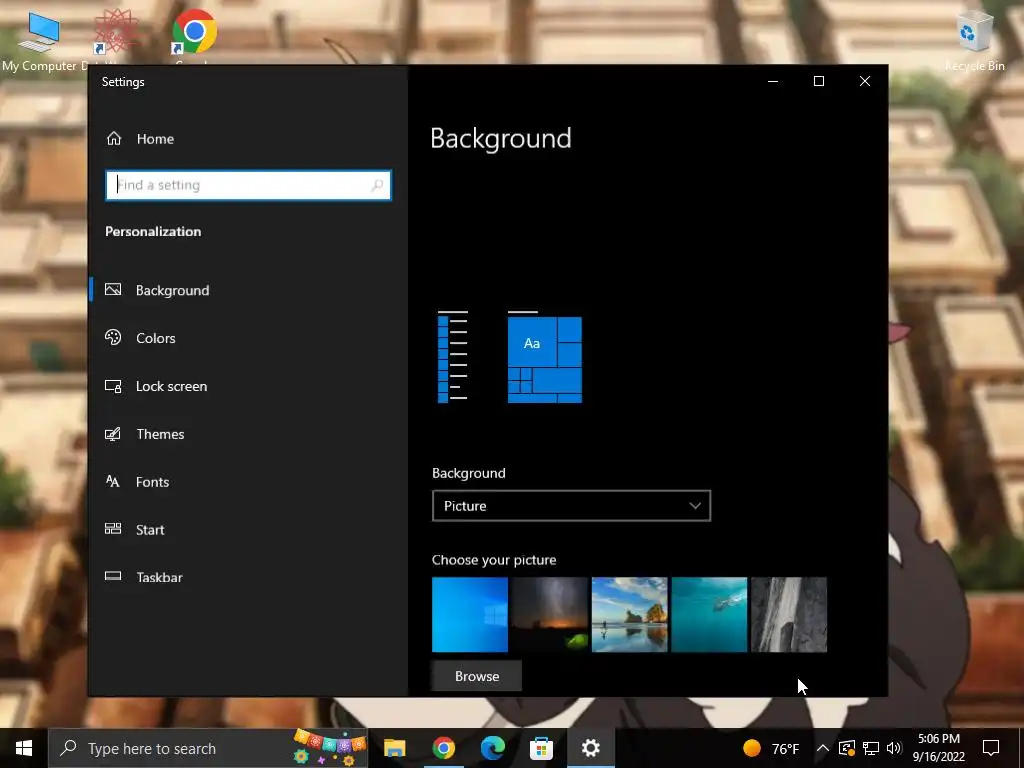1024x768 pixels.
Task: Open the volume speaker tray icon
Action: pyautogui.click(x=894, y=748)
